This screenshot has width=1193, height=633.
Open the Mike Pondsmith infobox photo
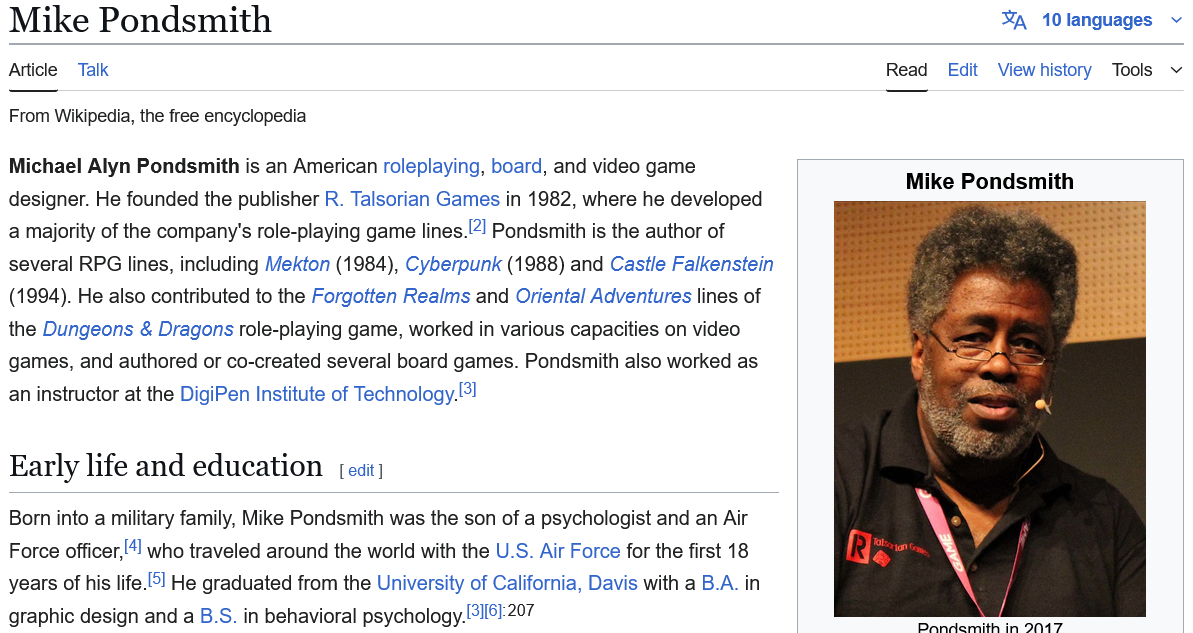tap(989, 409)
